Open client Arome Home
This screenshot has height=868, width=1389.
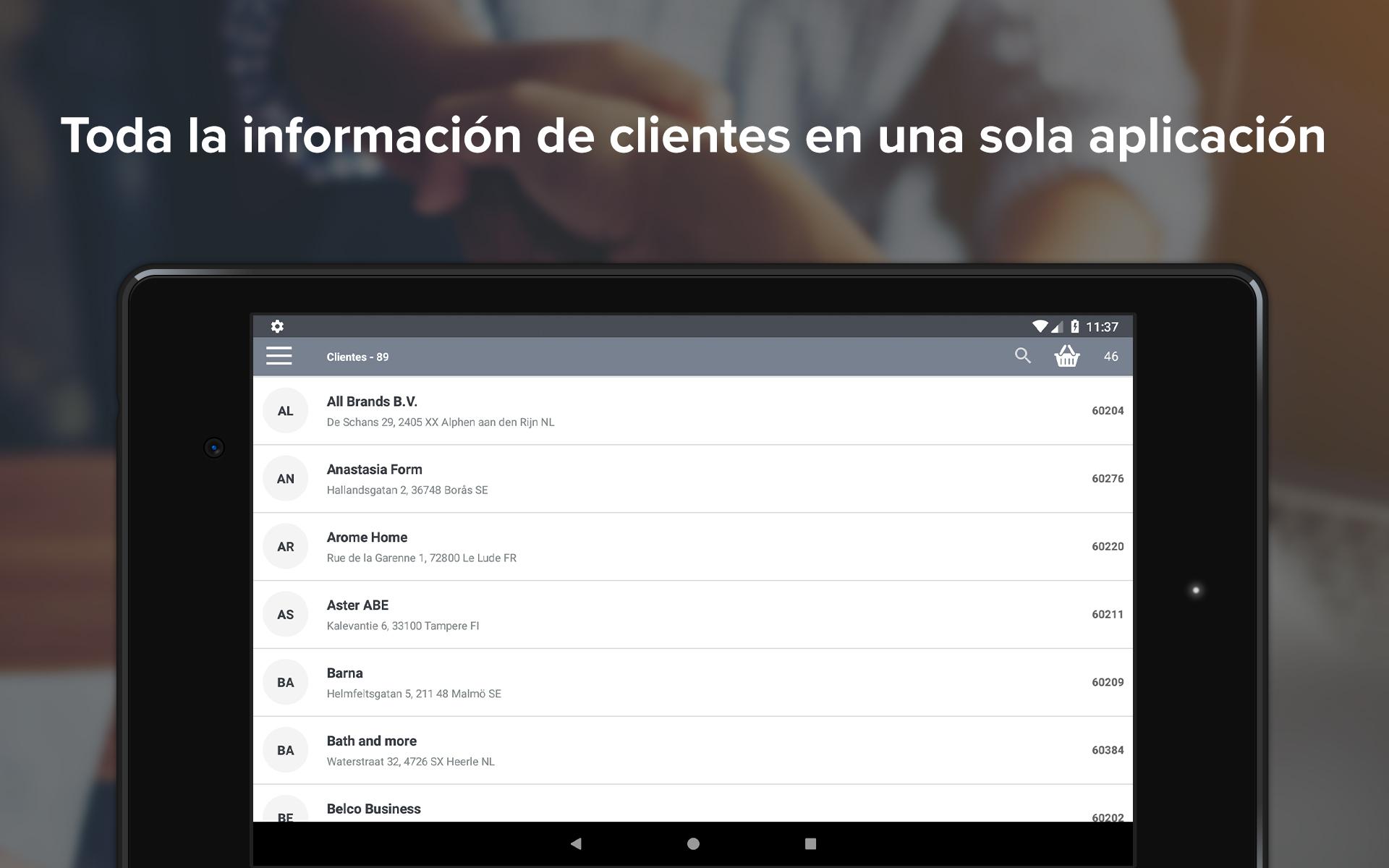point(692,546)
